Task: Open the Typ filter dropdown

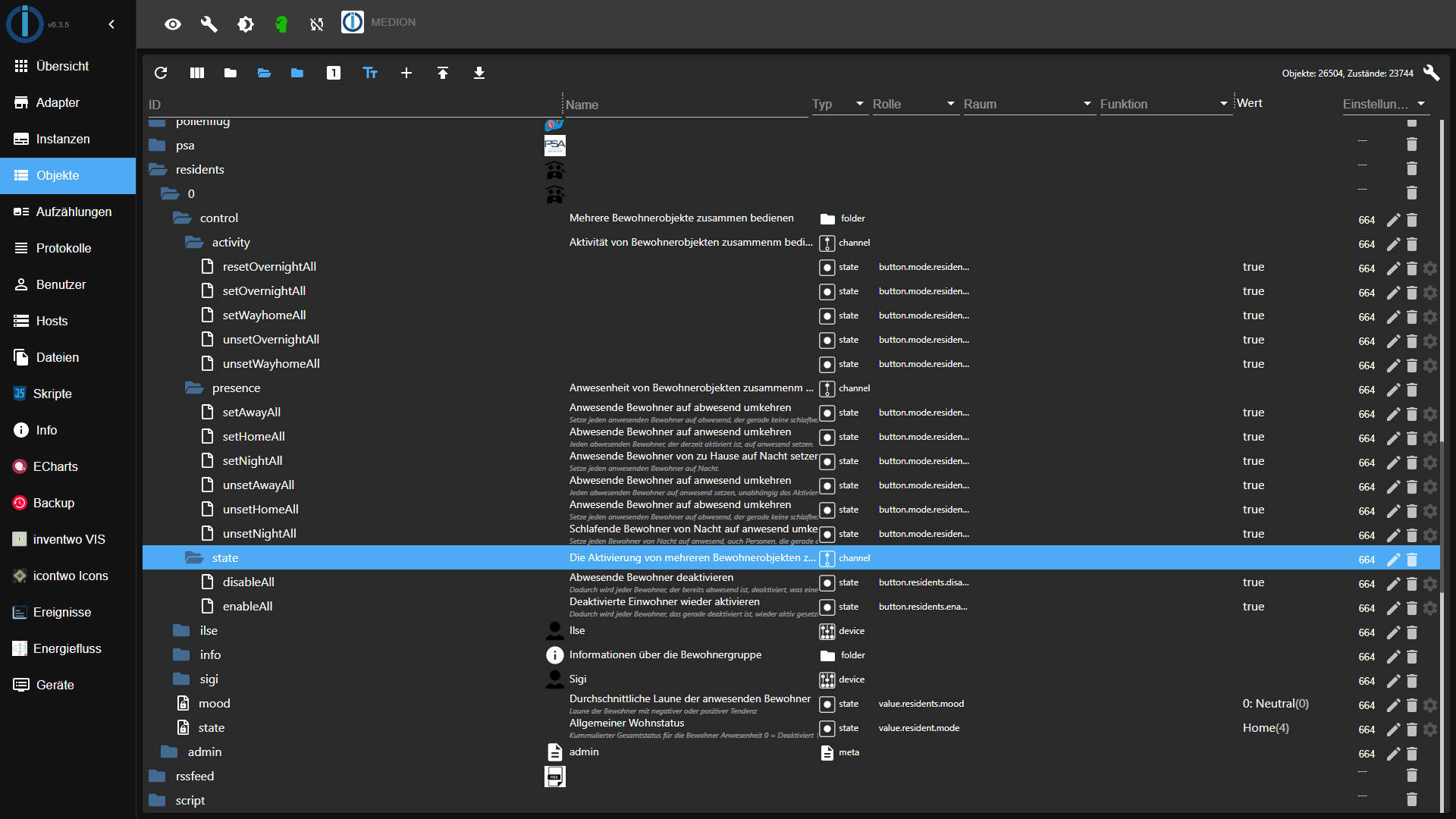Action: [839, 104]
